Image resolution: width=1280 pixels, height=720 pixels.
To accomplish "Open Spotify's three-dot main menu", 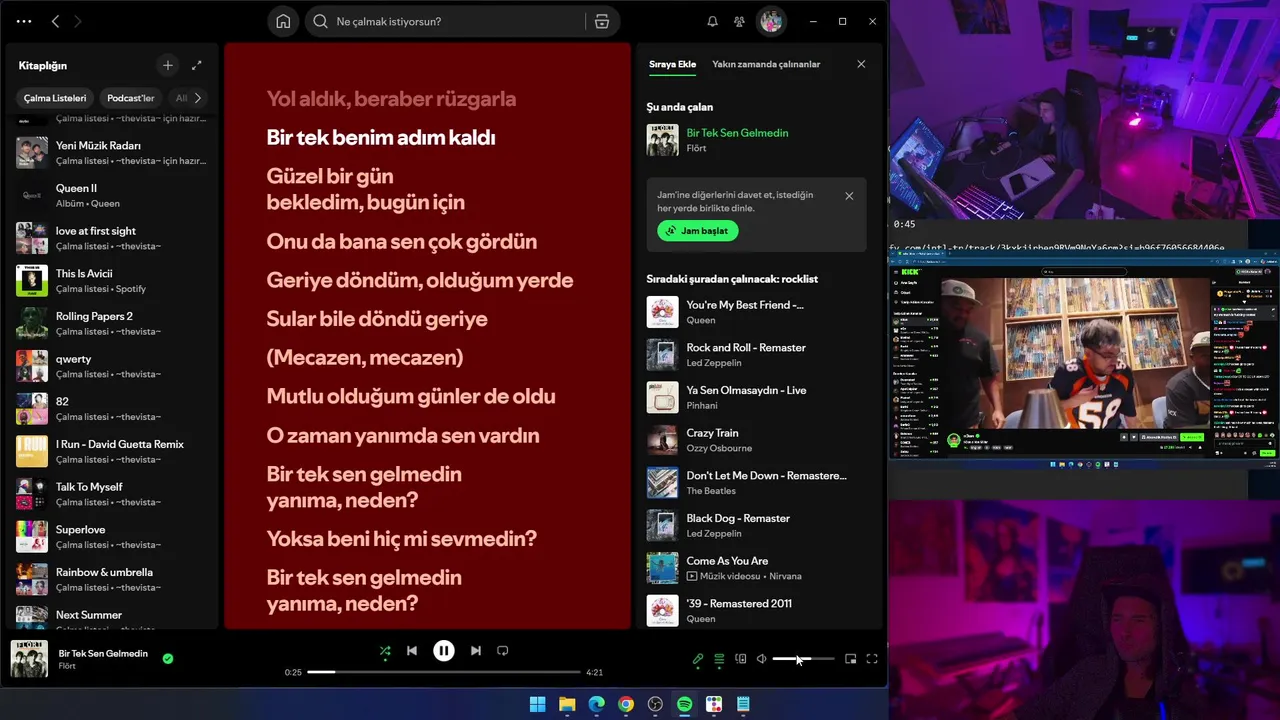I will tap(24, 21).
